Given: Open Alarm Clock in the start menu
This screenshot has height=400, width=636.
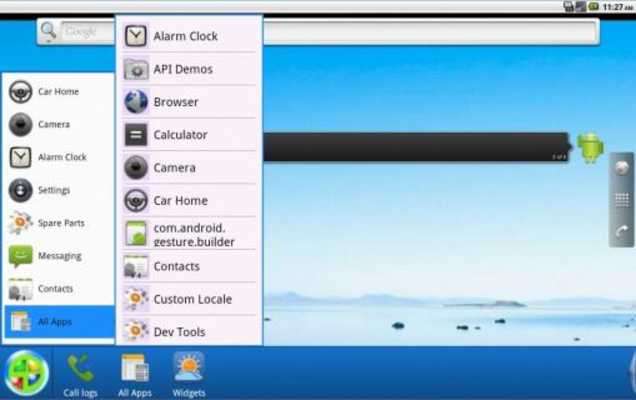Looking at the screenshot, I should pyautogui.click(x=59, y=157).
